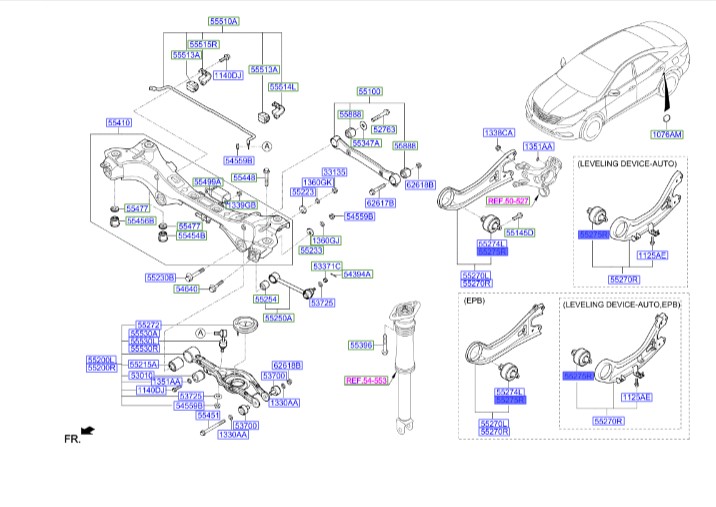Click the 55515R part number
Image resolution: width=716 pixels, height=507 pixels.
pos(204,44)
